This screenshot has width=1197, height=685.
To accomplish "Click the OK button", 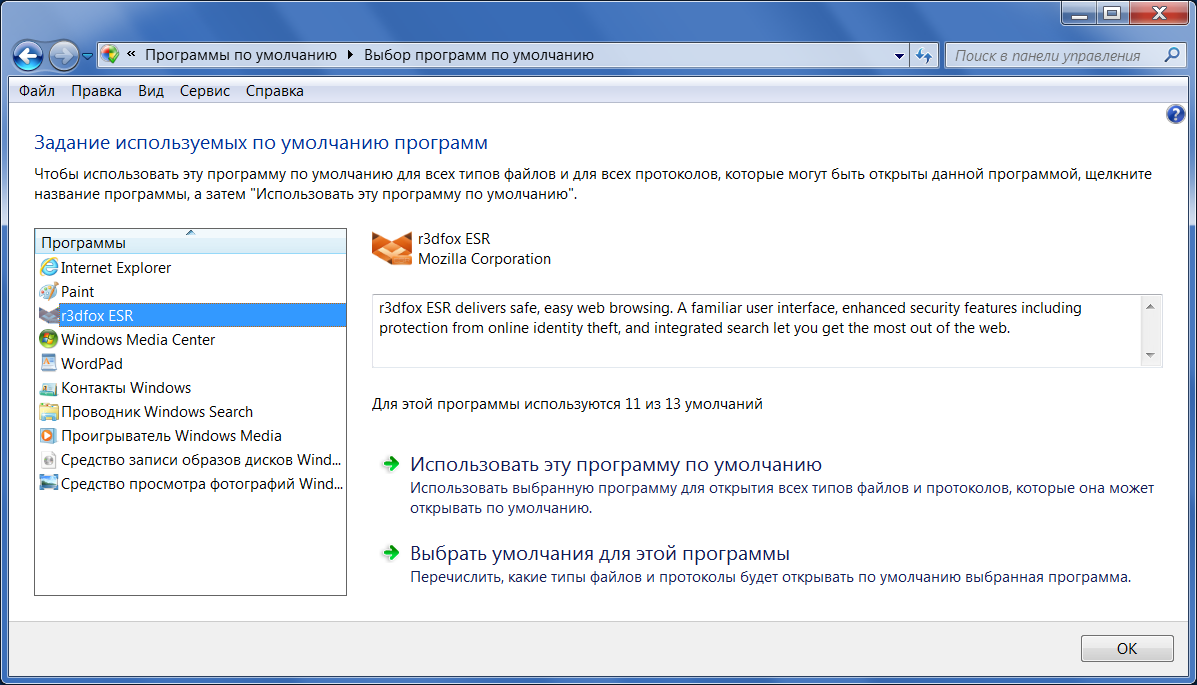I will point(1127,648).
